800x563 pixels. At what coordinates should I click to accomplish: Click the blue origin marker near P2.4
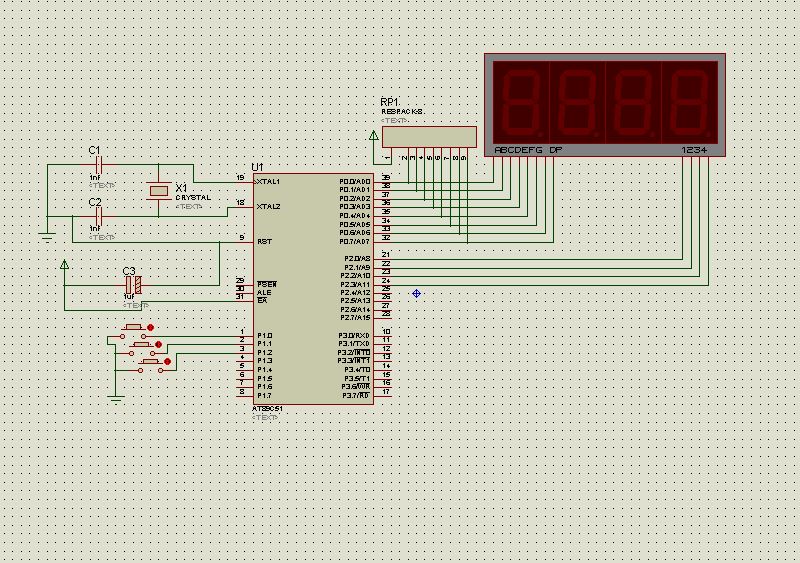click(x=416, y=293)
